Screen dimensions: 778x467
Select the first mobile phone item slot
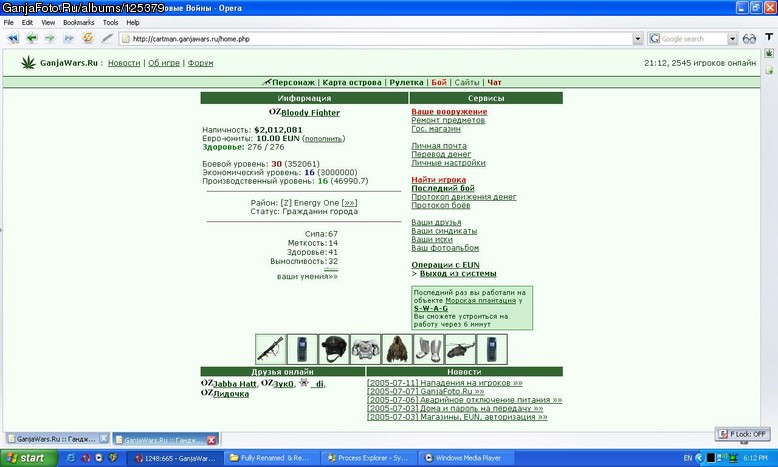pyautogui.click(x=302, y=349)
